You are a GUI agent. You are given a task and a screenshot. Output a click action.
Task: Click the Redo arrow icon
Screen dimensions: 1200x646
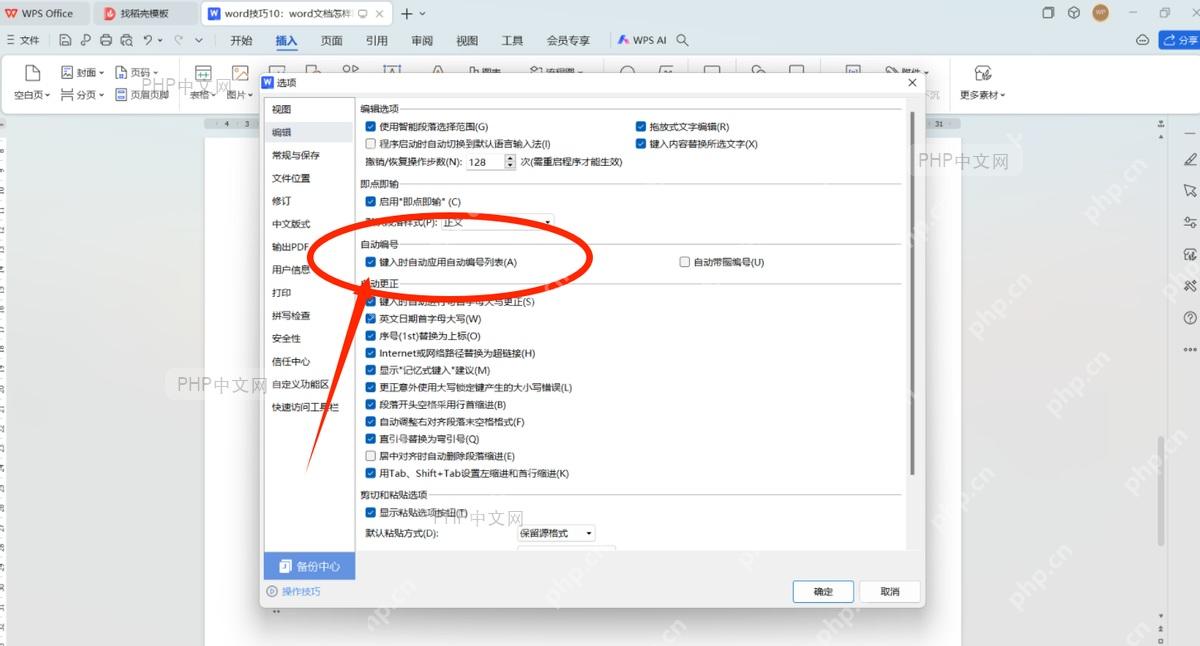[179, 40]
